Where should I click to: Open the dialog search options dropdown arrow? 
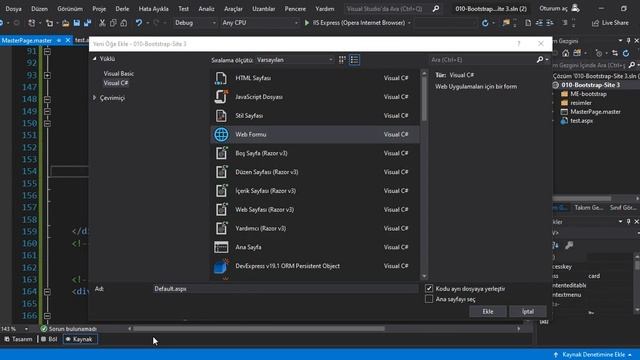tap(547, 60)
